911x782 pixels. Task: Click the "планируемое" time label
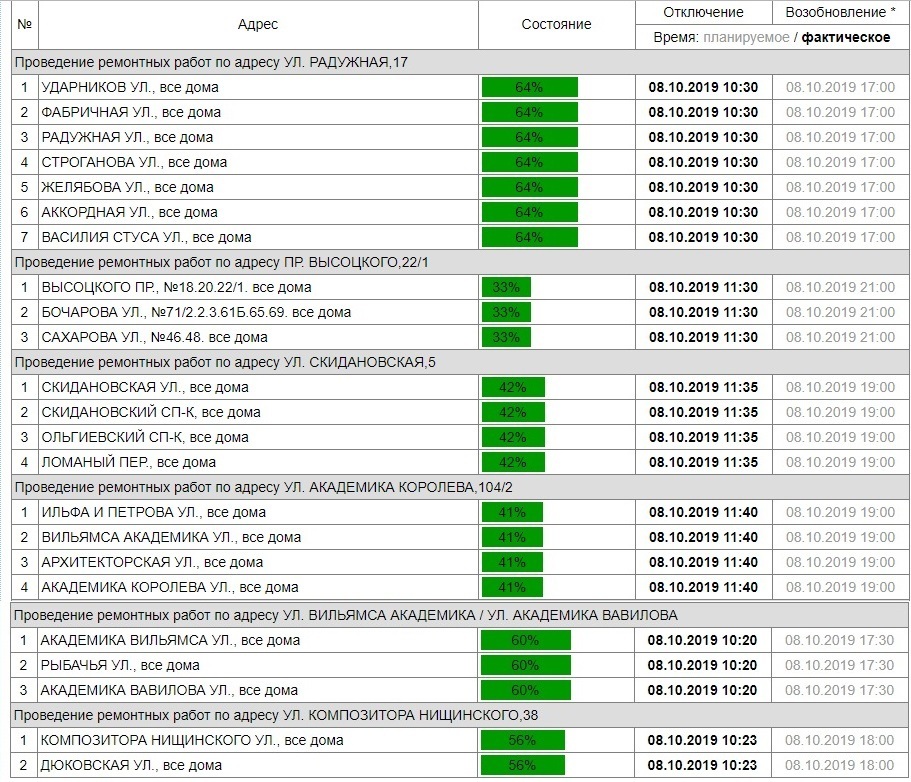coord(745,38)
